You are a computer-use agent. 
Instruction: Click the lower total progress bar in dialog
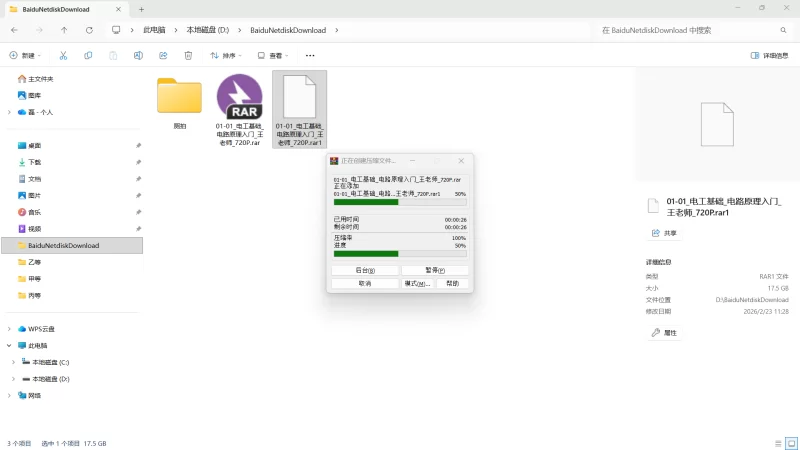click(x=400, y=254)
